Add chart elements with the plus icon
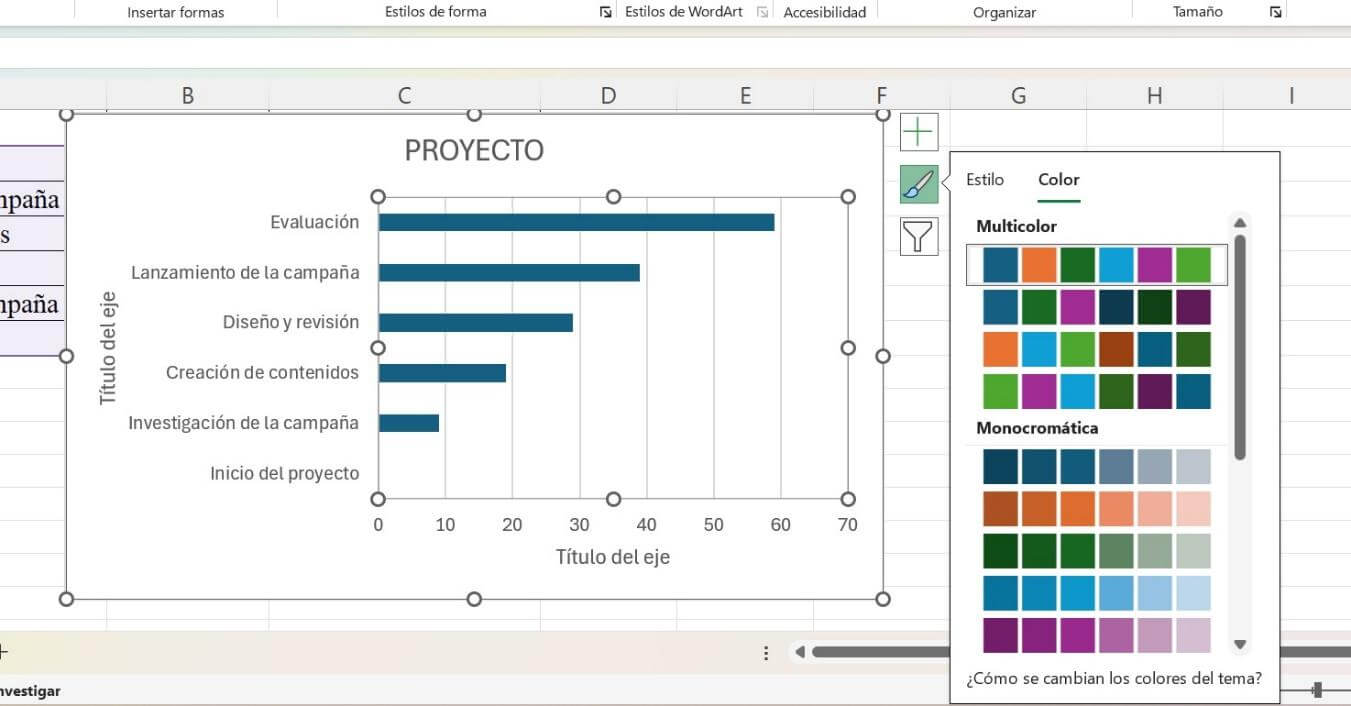1351x706 pixels. click(918, 131)
